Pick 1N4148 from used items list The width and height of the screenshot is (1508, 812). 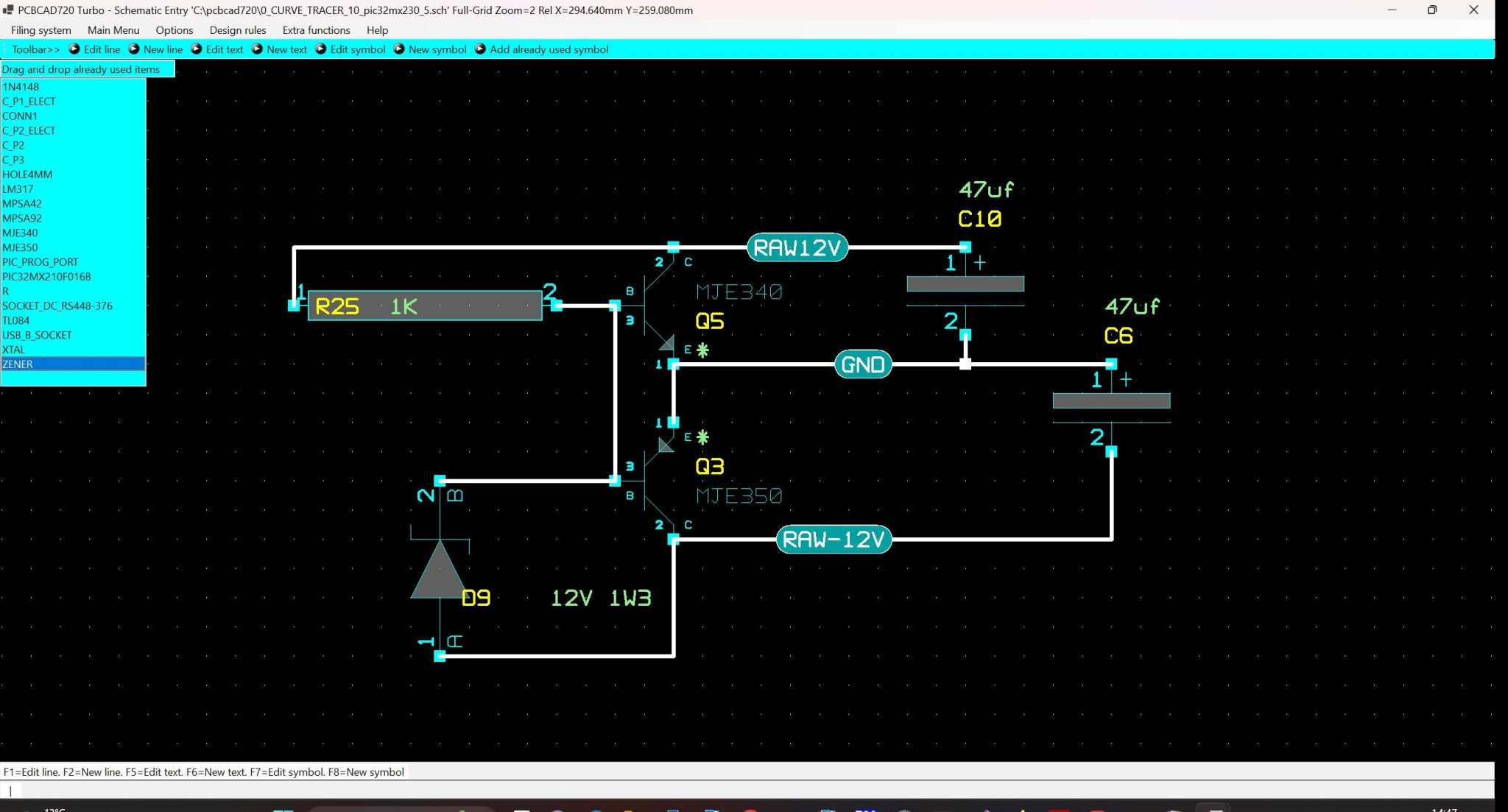coord(73,87)
